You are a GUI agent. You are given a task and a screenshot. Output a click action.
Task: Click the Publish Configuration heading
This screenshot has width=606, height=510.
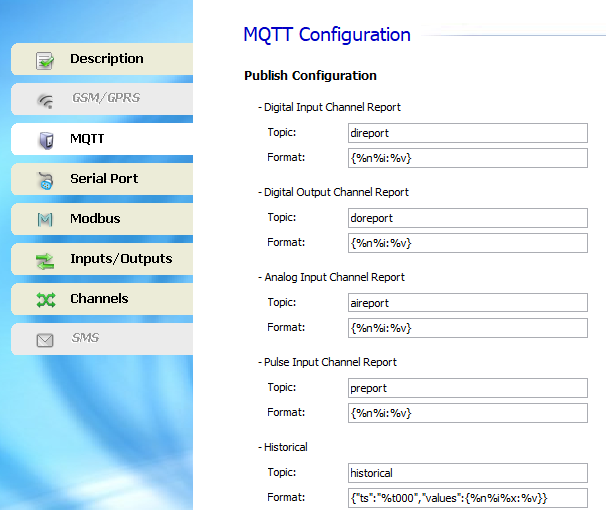coord(310,76)
